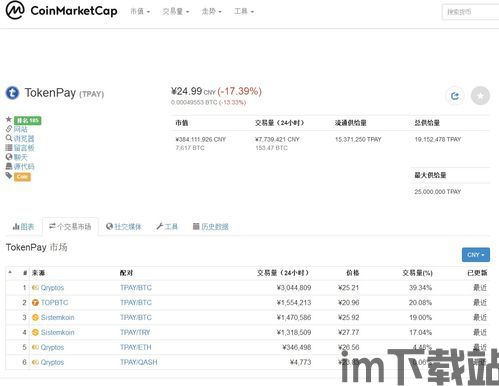
Task: Click Sistemkoin icon in row 4
Action: (35, 332)
